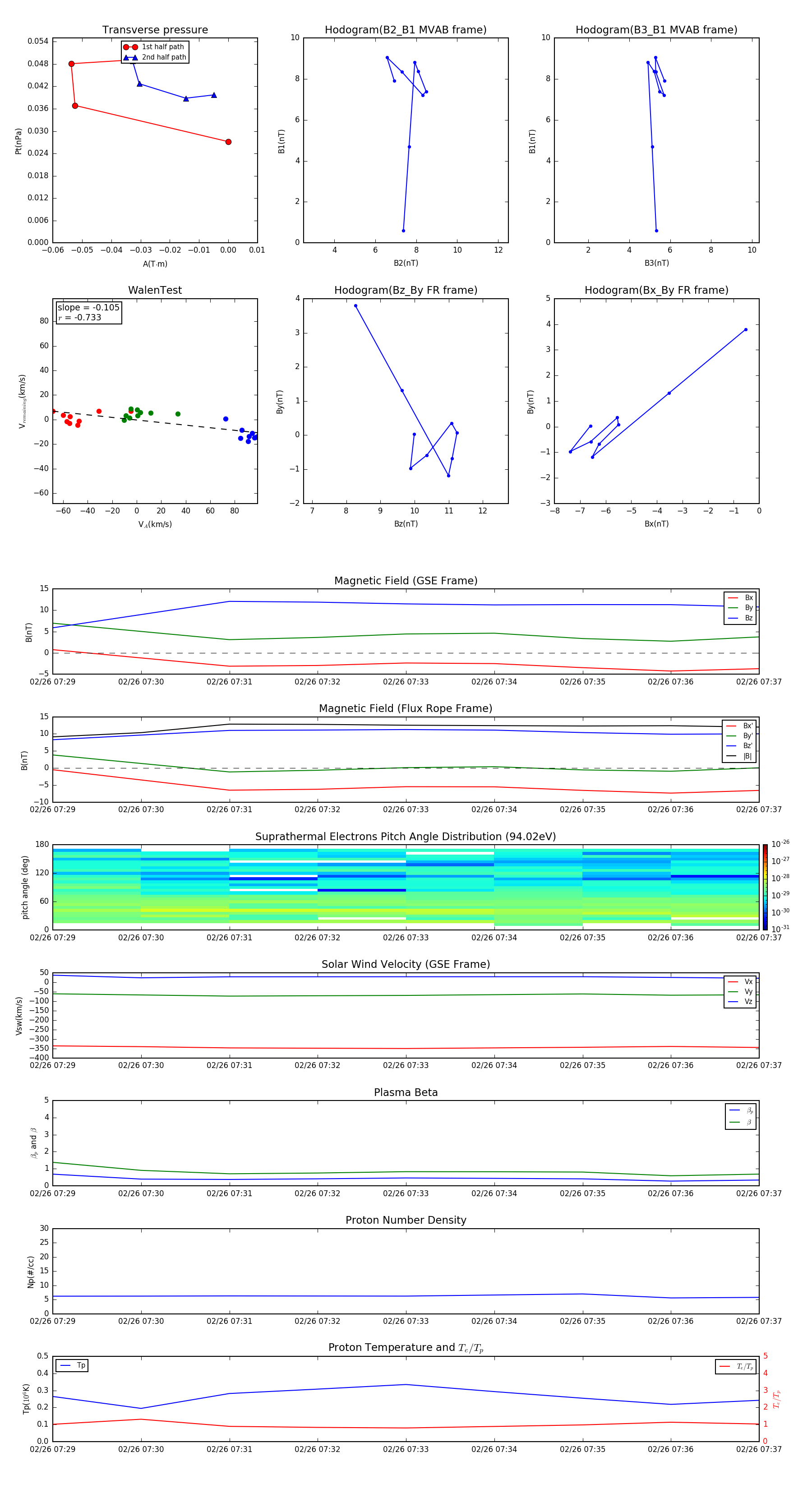Click '02/26 07:31' tick under Plasma Beta
The width and height of the screenshot is (812, 1489).
pos(230,1193)
